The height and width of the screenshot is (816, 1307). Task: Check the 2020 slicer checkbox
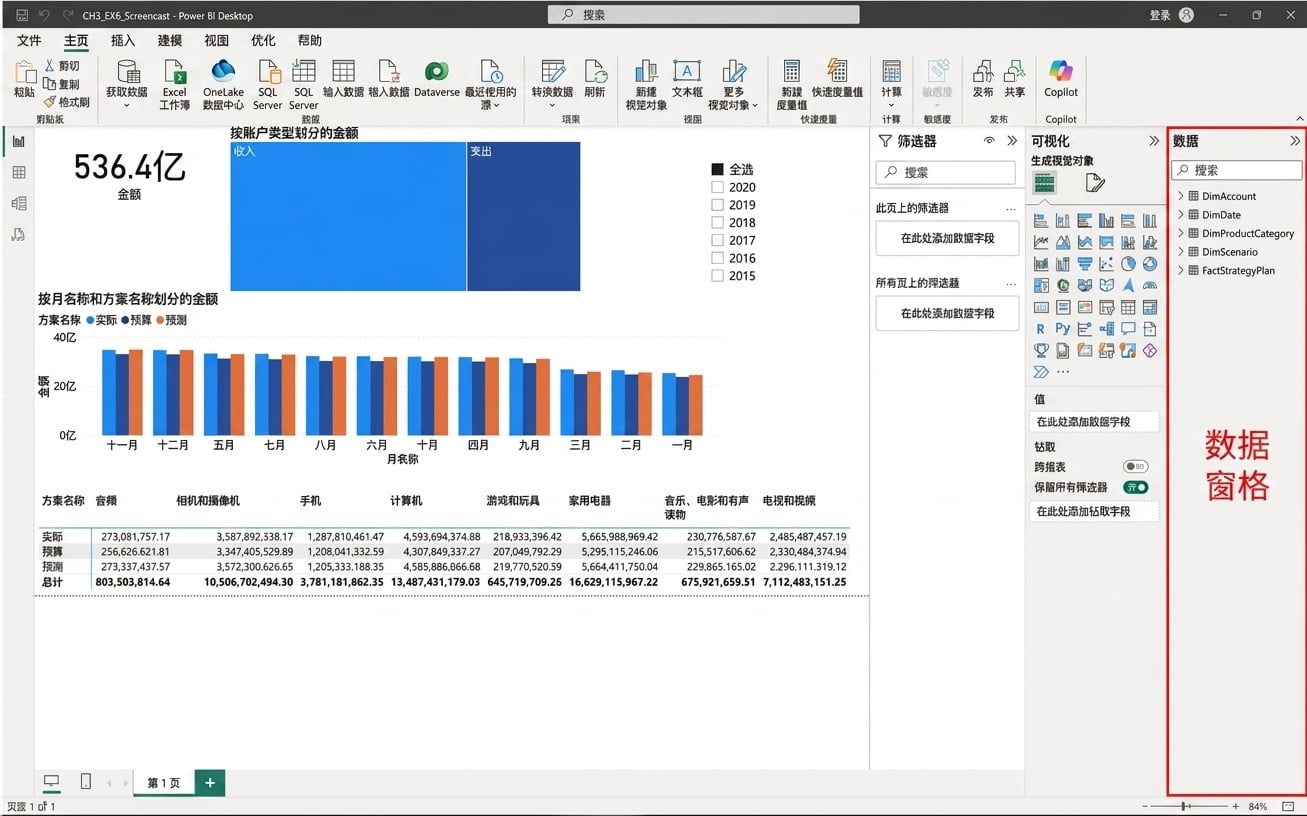tap(717, 187)
